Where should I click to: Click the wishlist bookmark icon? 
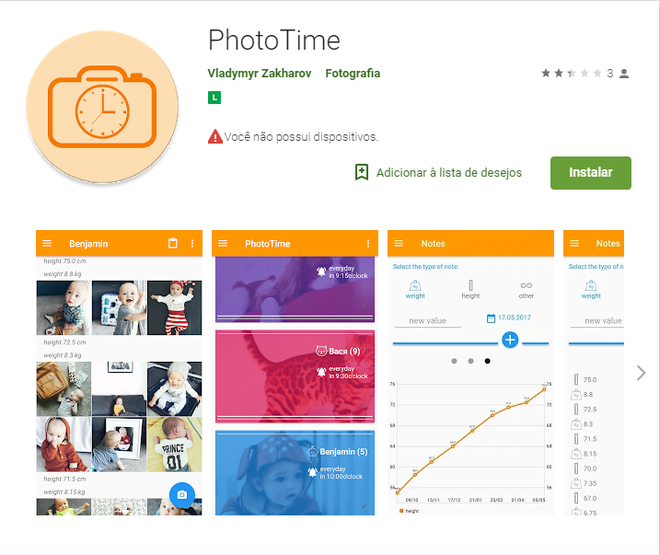pyautogui.click(x=362, y=172)
